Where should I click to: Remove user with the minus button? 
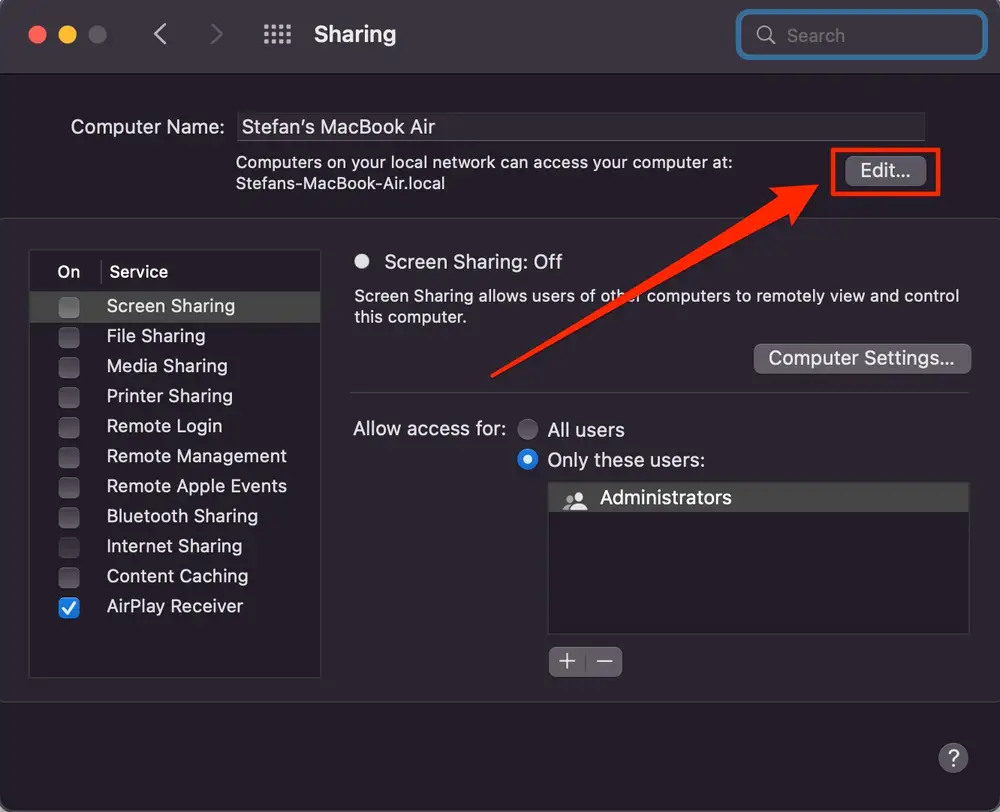pos(604,661)
